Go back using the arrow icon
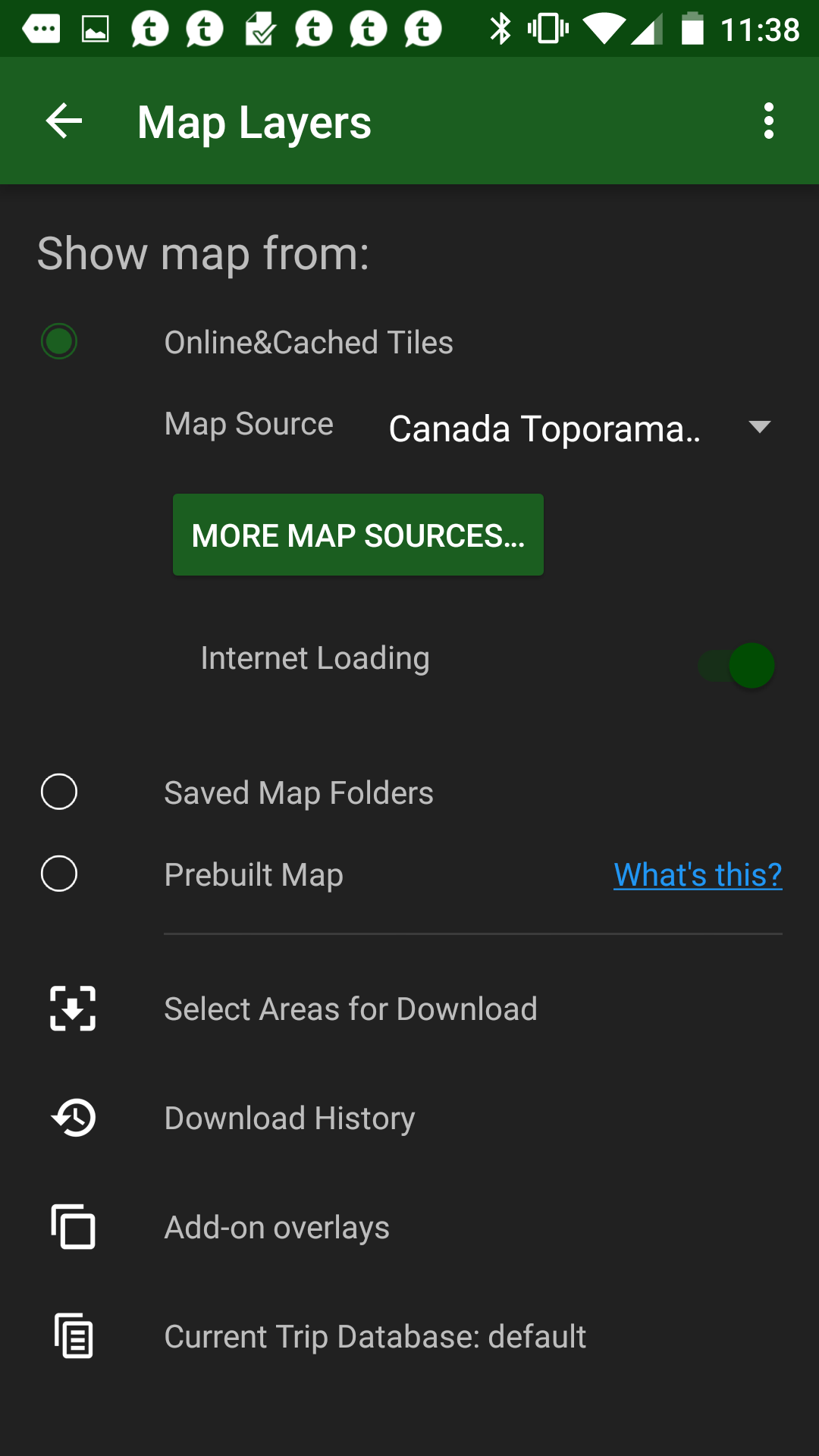Image resolution: width=819 pixels, height=1456 pixels. click(x=64, y=121)
